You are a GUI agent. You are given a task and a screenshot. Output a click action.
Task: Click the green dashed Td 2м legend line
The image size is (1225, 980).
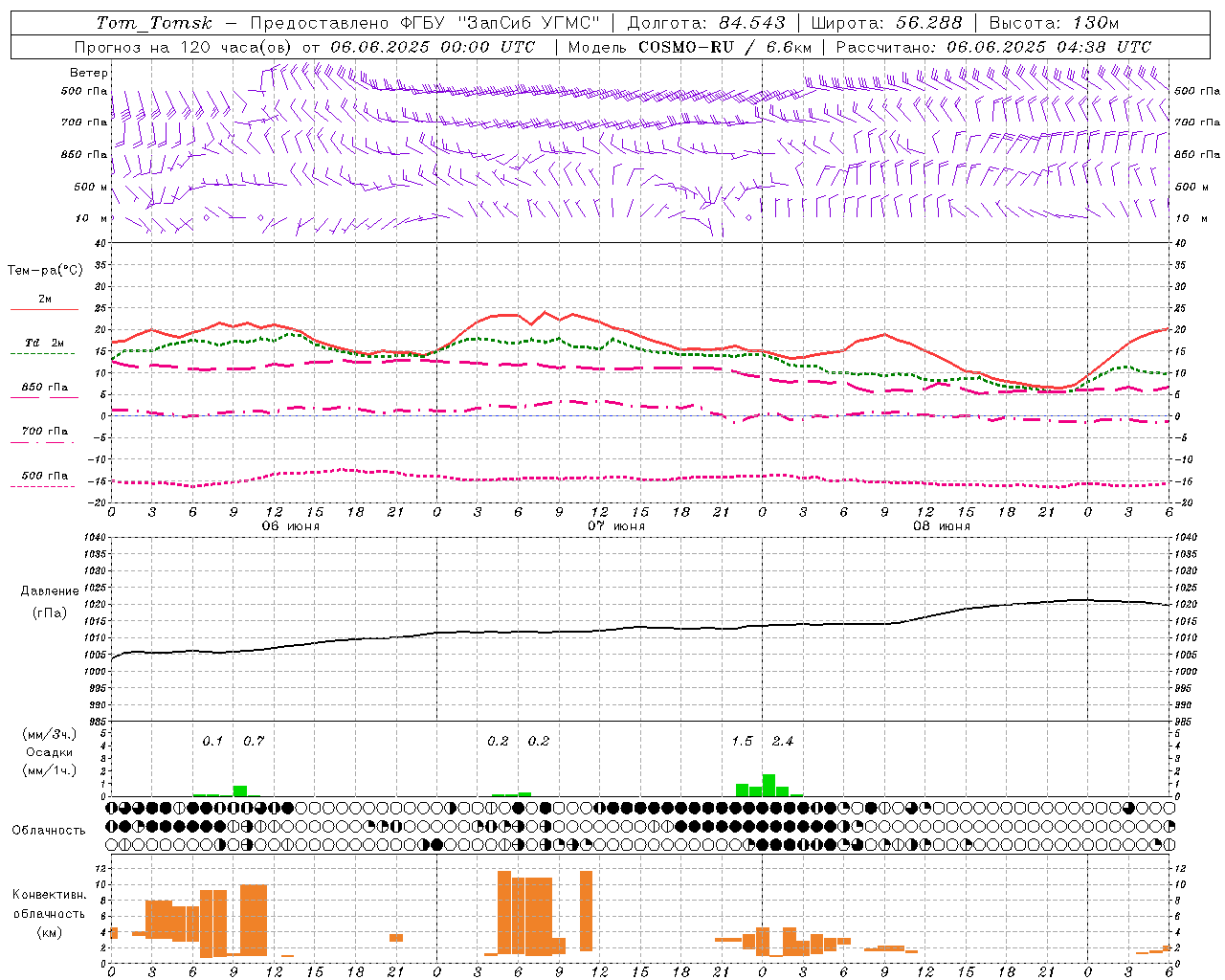click(x=42, y=353)
